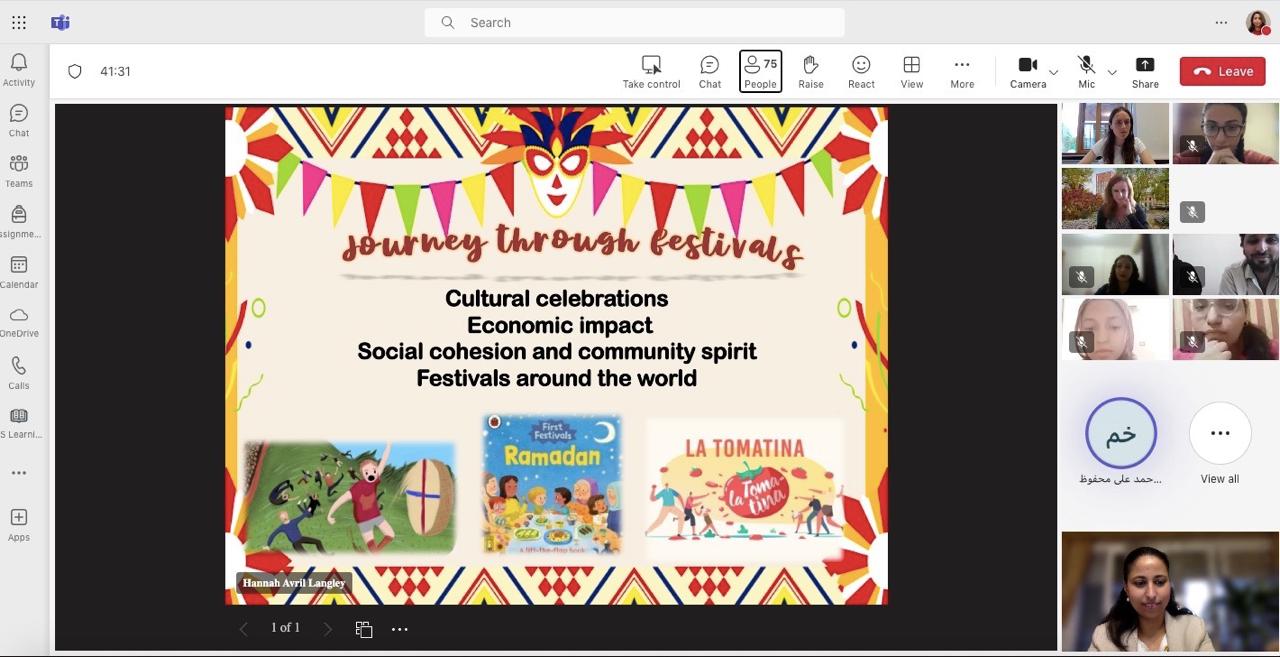1280x657 pixels.
Task: Go to next slide arrow
Action: click(x=327, y=629)
